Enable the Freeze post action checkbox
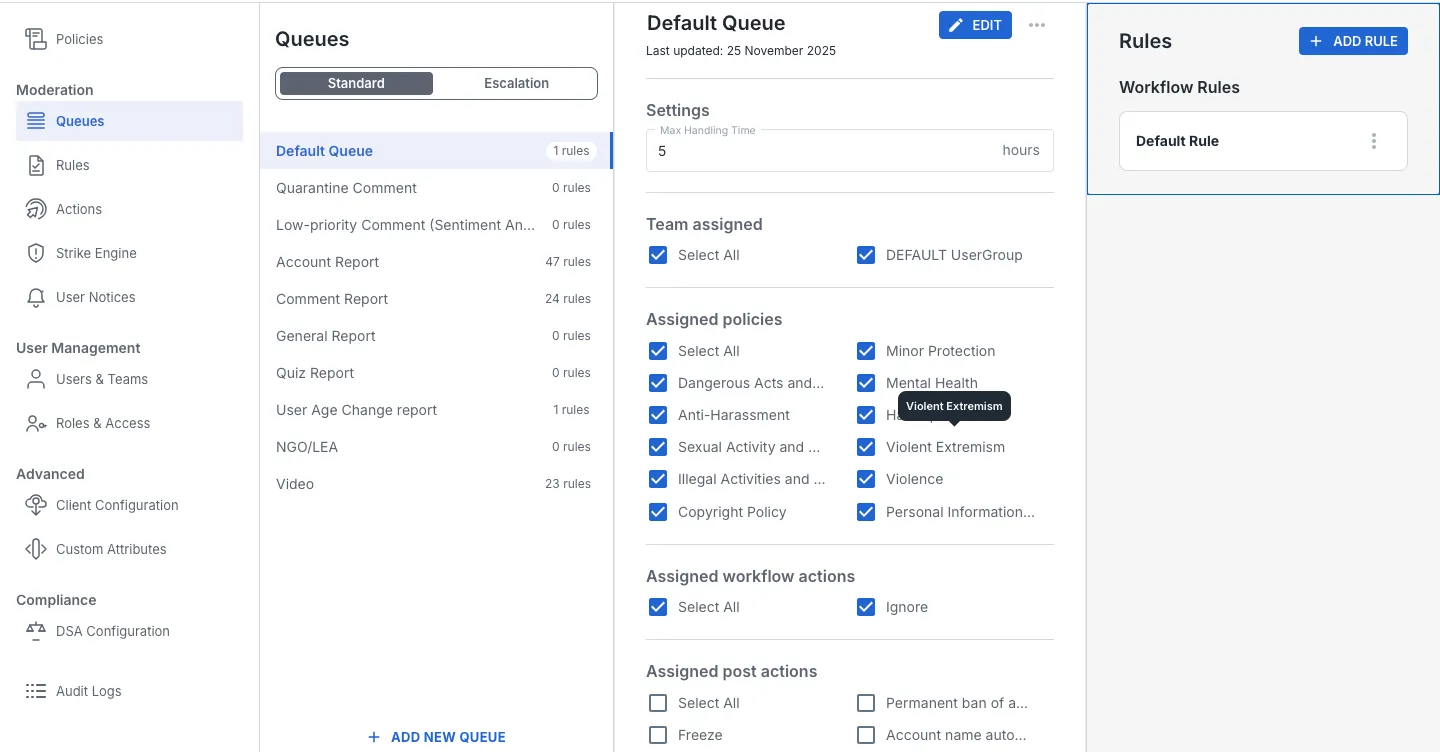The height and width of the screenshot is (752, 1440). 658,735
